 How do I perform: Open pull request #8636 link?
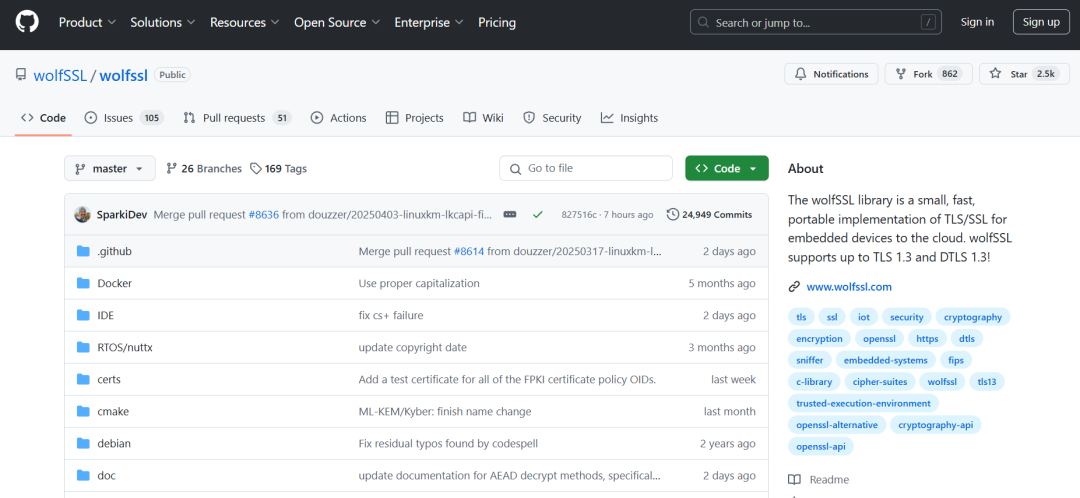(x=263, y=214)
